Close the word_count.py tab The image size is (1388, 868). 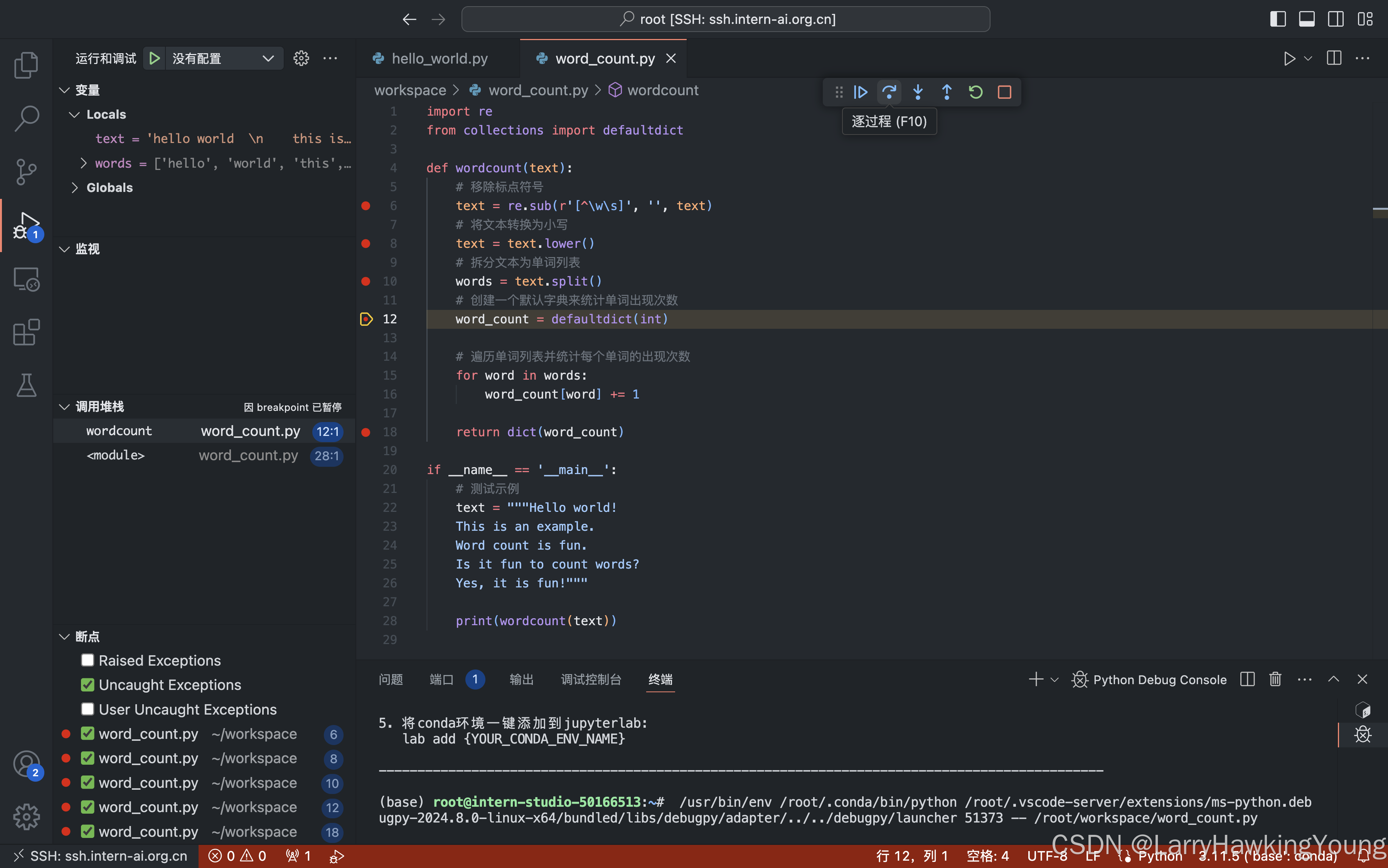pyautogui.click(x=671, y=58)
